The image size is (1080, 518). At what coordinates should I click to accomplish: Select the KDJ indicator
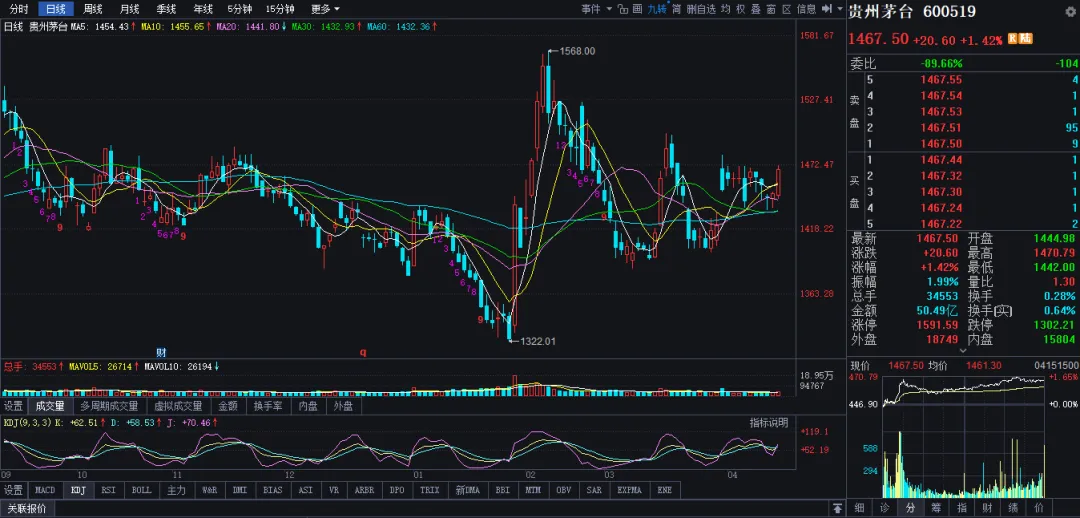[x=79, y=490]
